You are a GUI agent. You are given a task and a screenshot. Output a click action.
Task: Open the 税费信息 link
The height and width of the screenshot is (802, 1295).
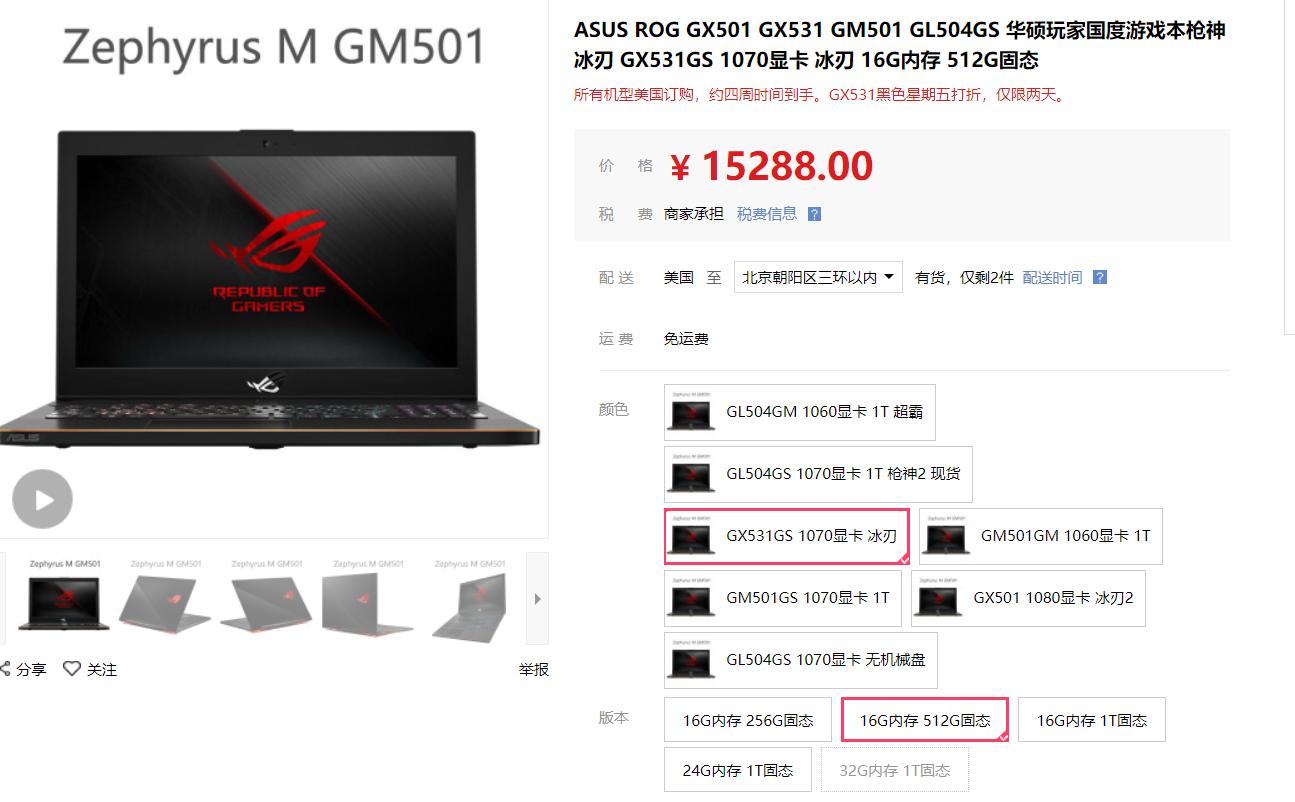(767, 213)
